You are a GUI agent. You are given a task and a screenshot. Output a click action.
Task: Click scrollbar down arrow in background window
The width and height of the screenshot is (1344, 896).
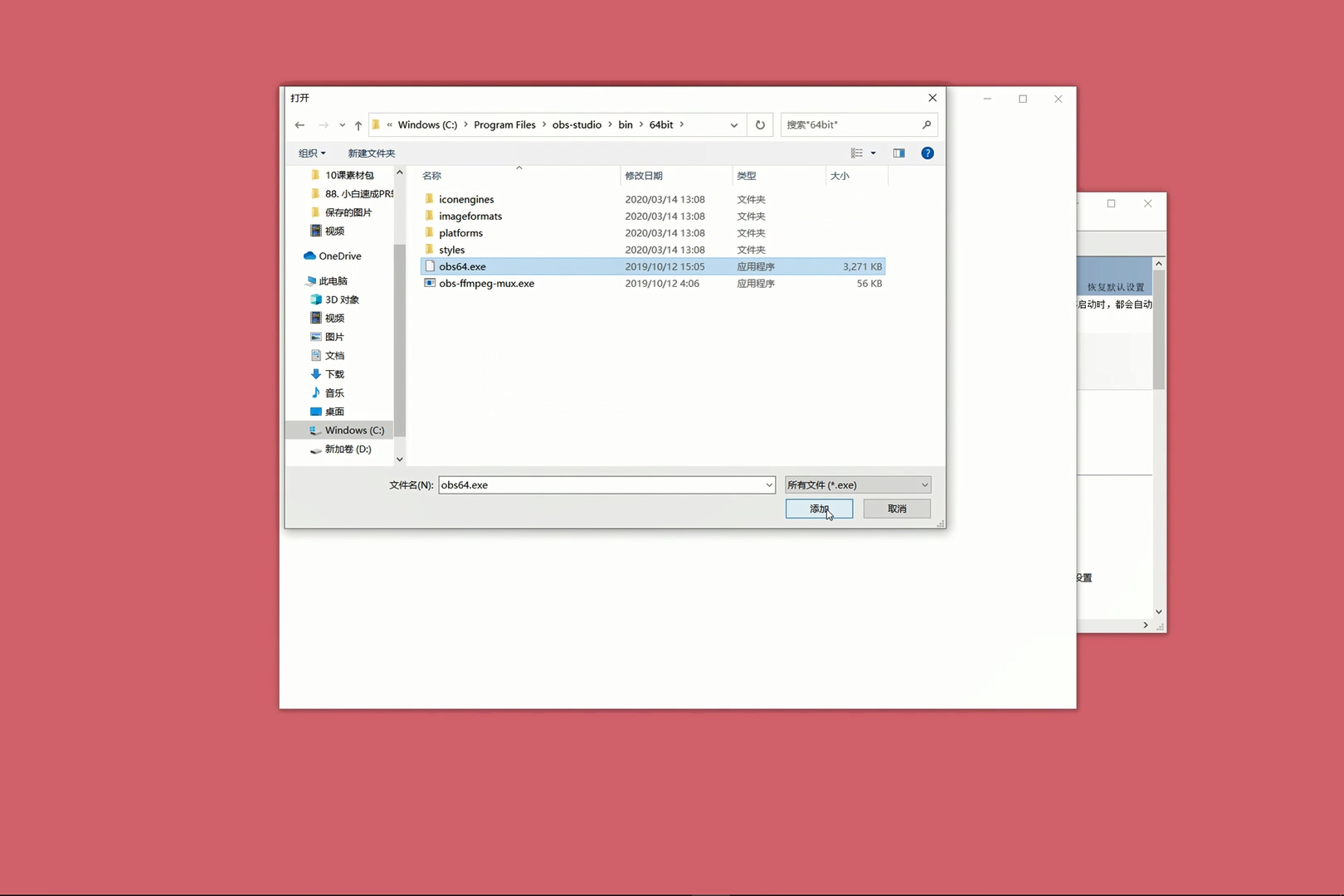coord(1159,611)
